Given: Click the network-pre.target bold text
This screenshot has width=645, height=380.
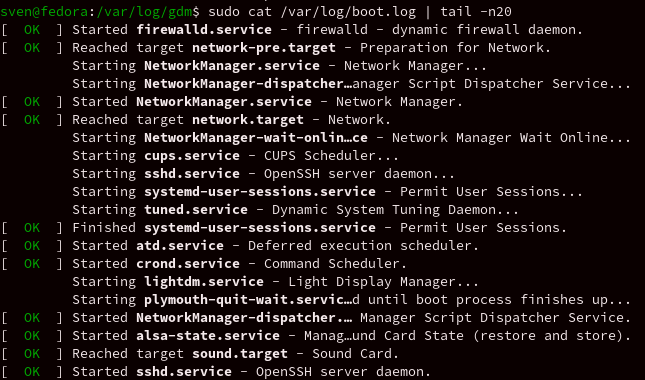Looking at the screenshot, I should [x=264, y=48].
